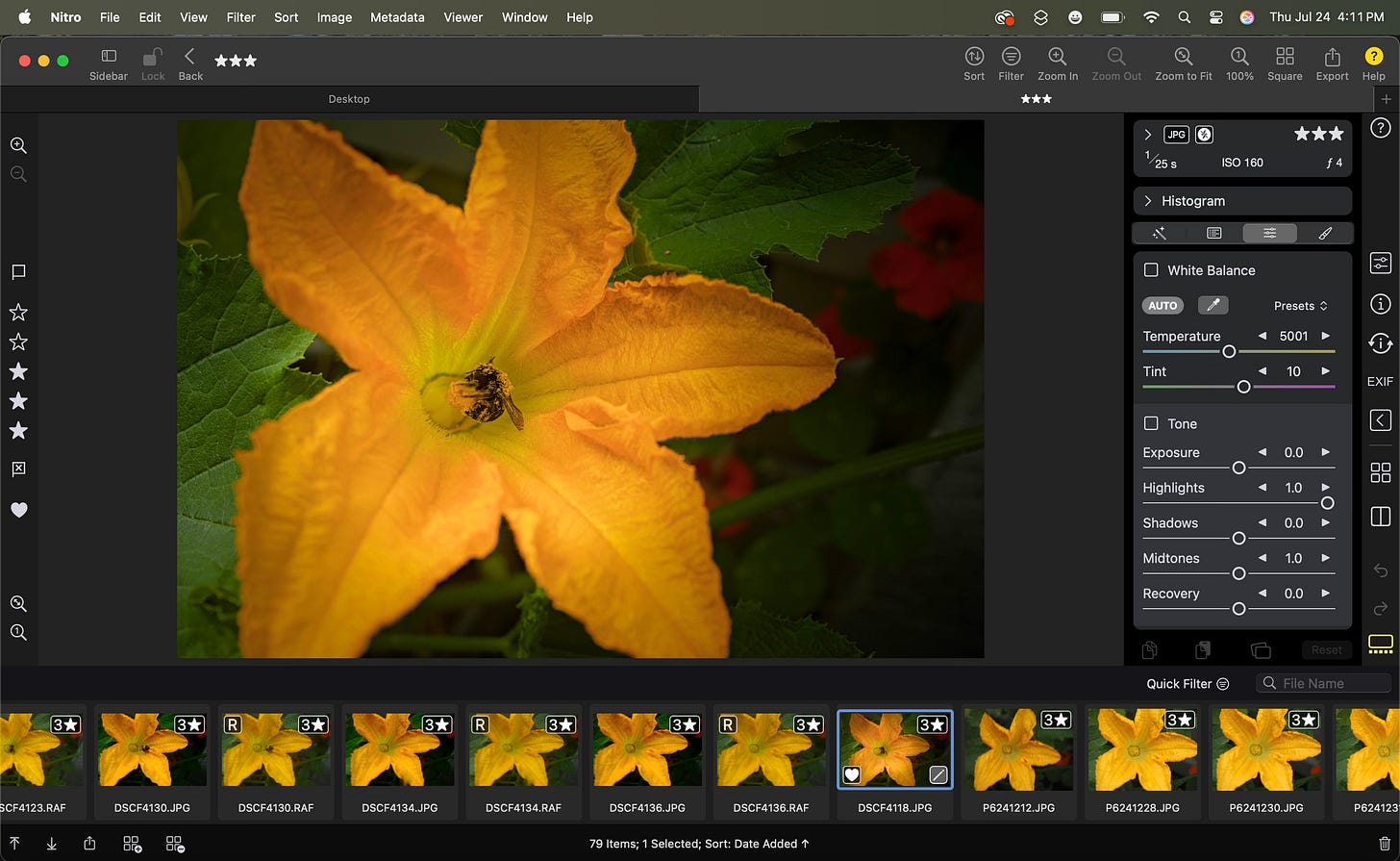Open the Quick Filter options

click(x=1187, y=684)
